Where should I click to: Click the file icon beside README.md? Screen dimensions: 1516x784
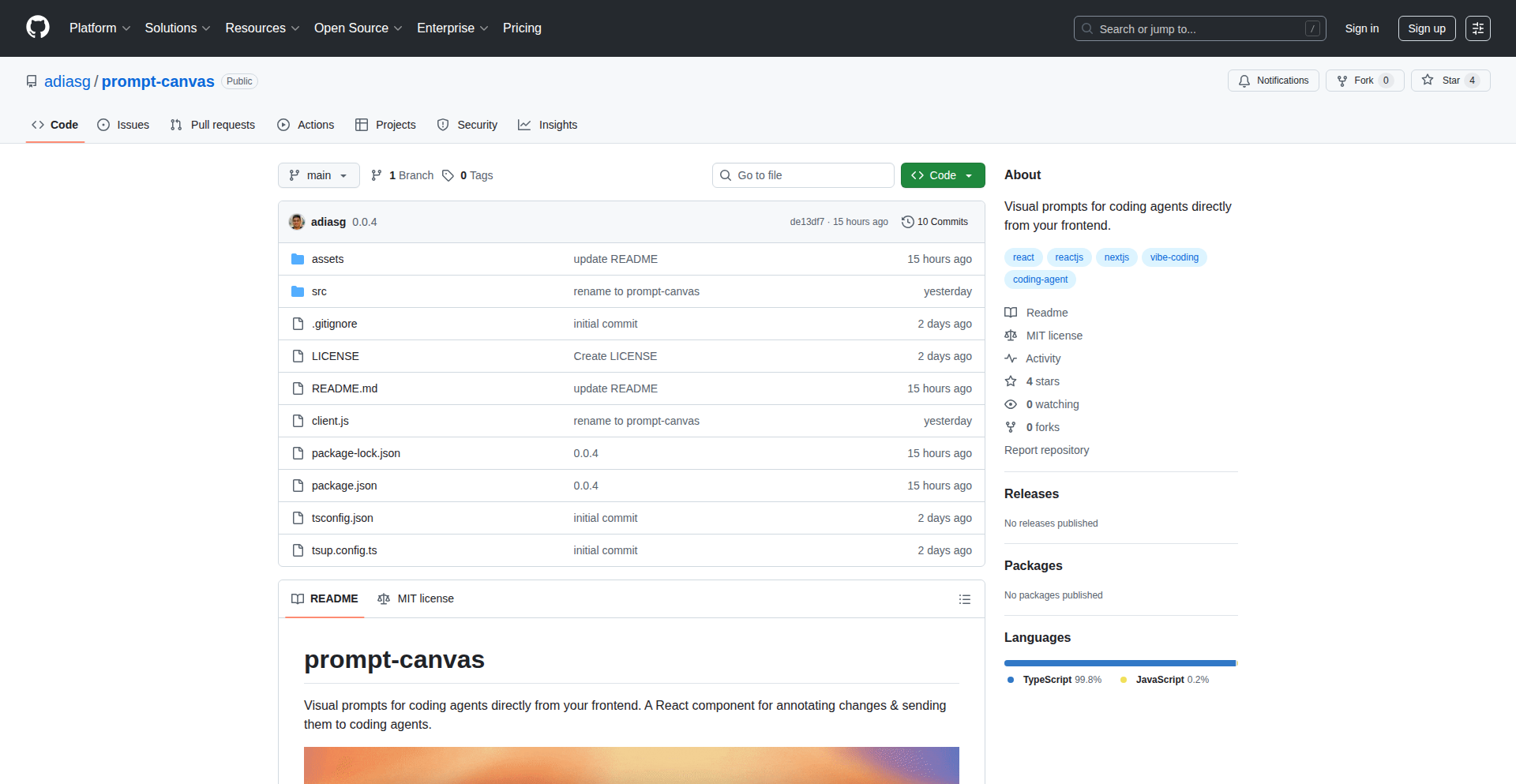(298, 388)
